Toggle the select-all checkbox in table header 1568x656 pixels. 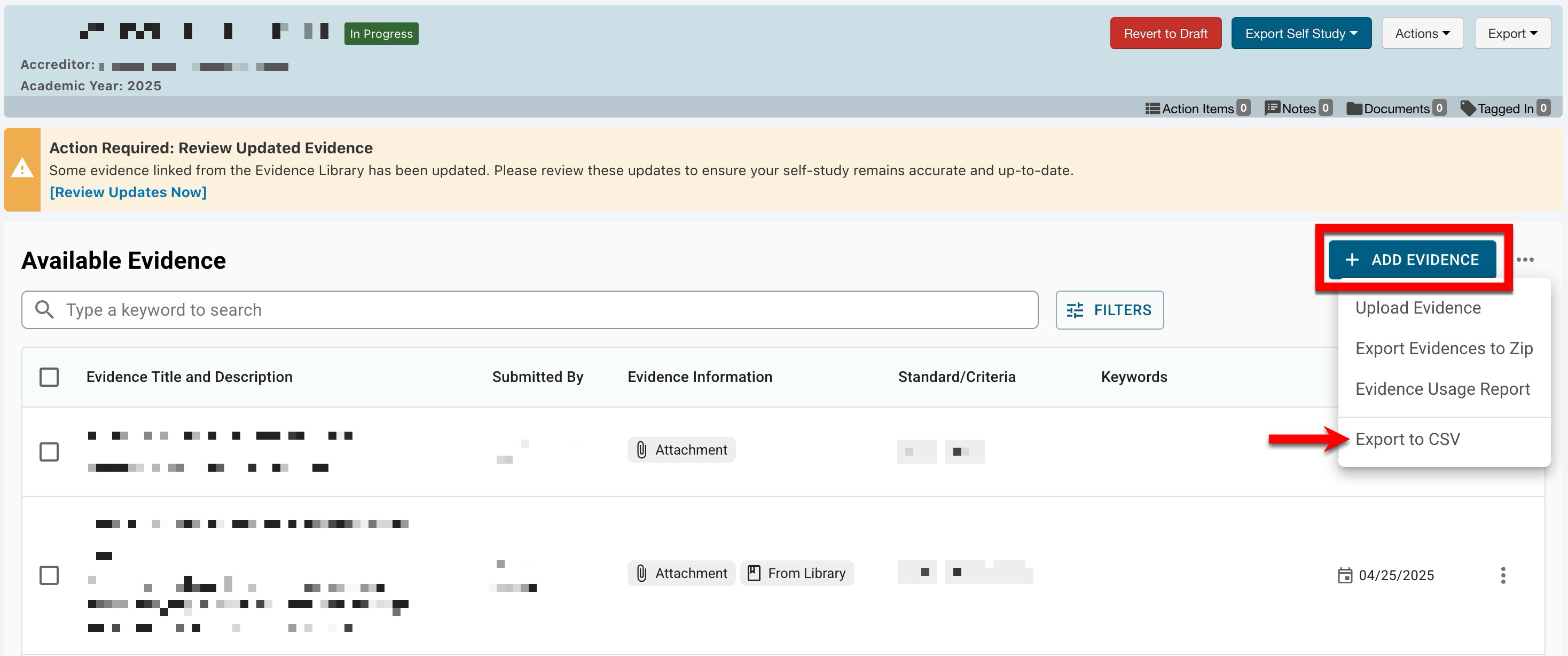(x=49, y=377)
